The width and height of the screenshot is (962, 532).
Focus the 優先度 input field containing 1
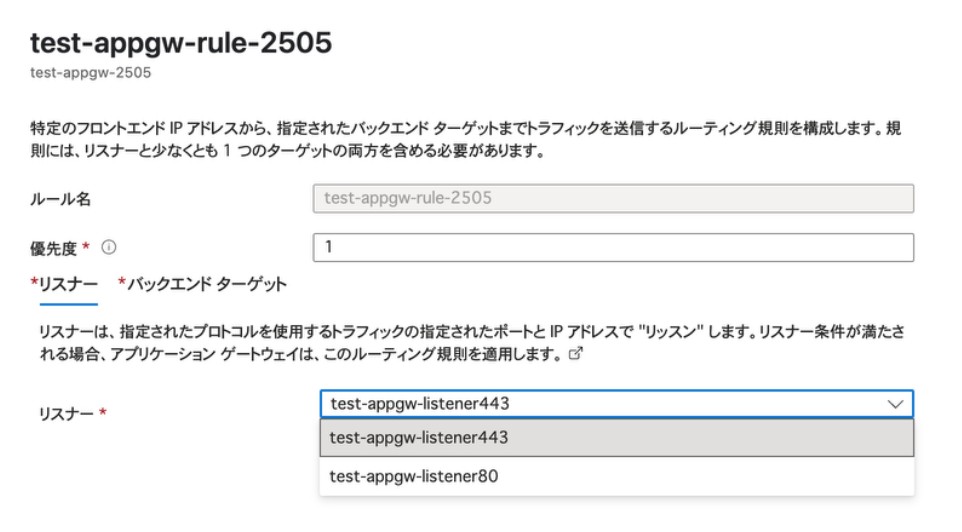click(613, 247)
